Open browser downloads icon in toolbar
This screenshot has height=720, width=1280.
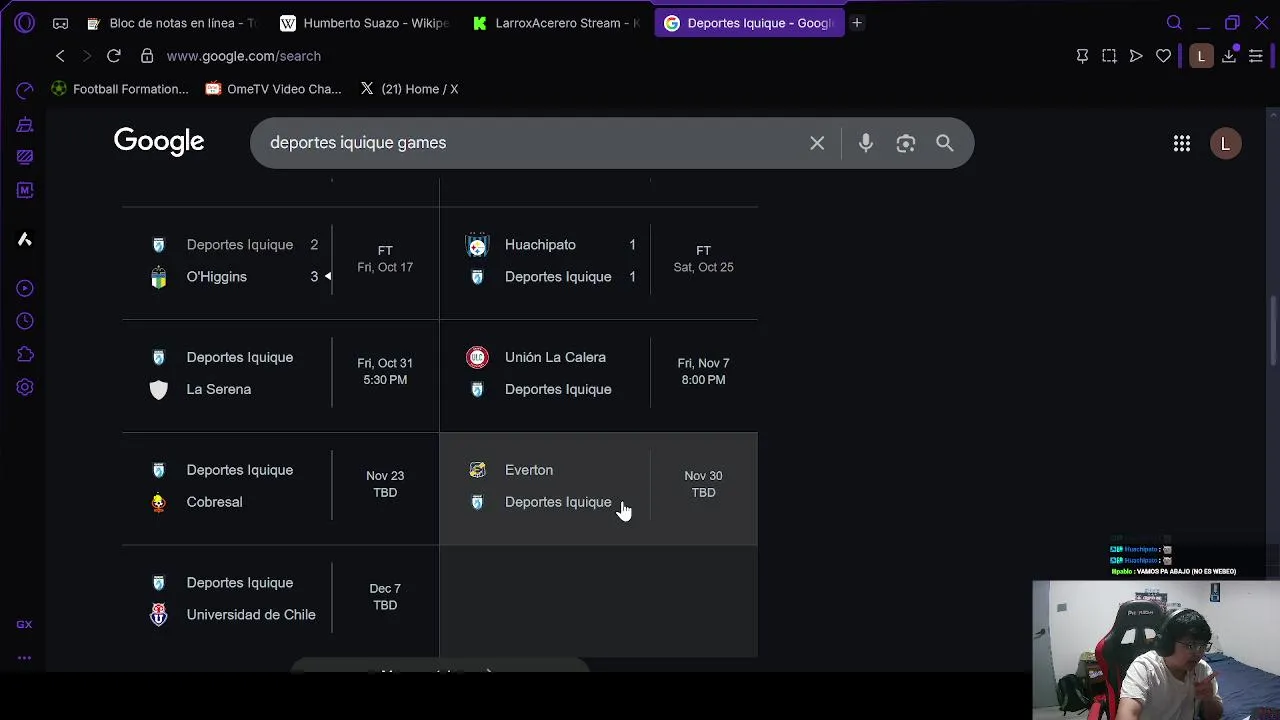click(1229, 56)
